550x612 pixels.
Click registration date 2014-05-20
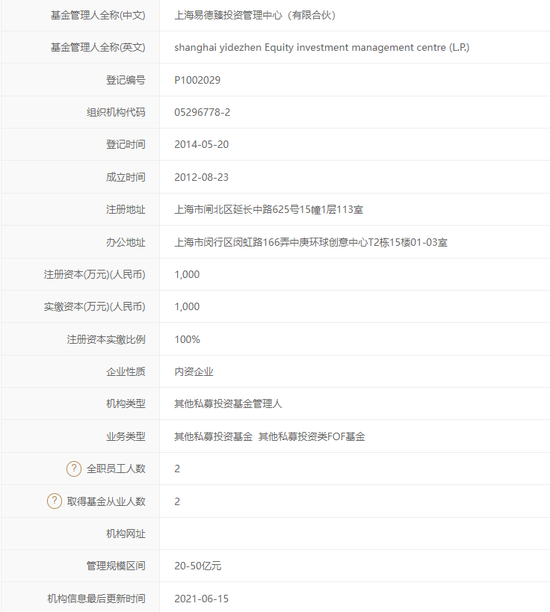[x=201, y=144]
